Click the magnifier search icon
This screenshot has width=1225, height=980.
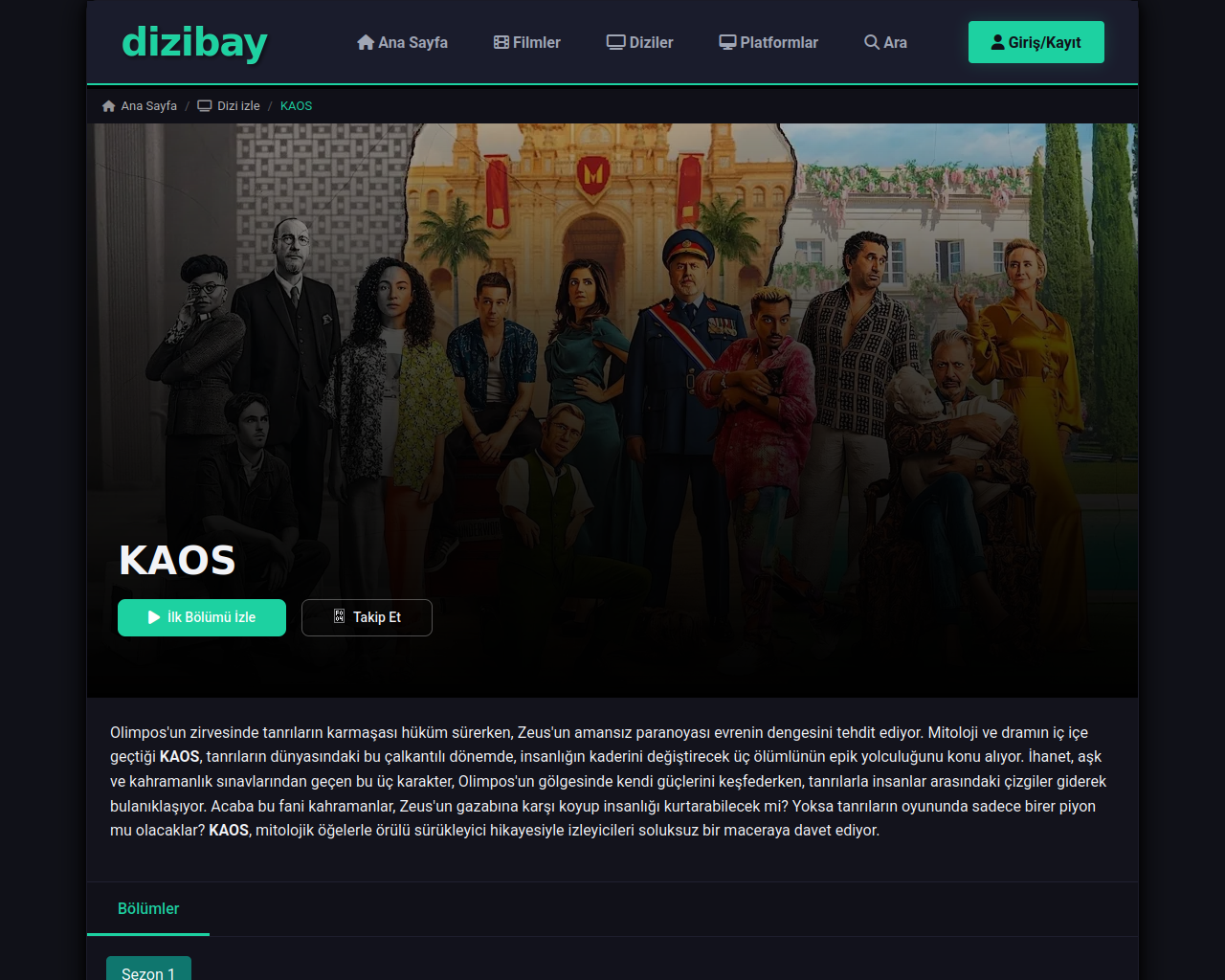872,42
